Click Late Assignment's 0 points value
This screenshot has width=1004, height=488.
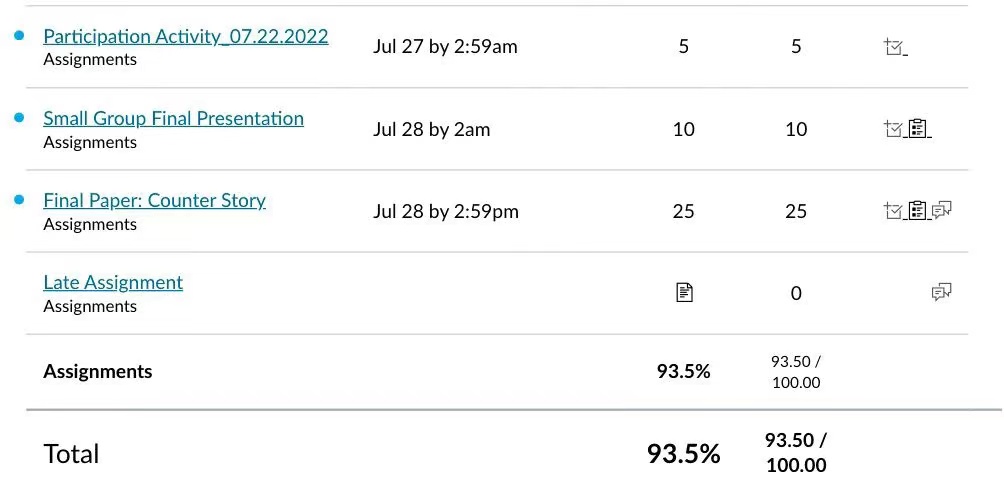[796, 293]
